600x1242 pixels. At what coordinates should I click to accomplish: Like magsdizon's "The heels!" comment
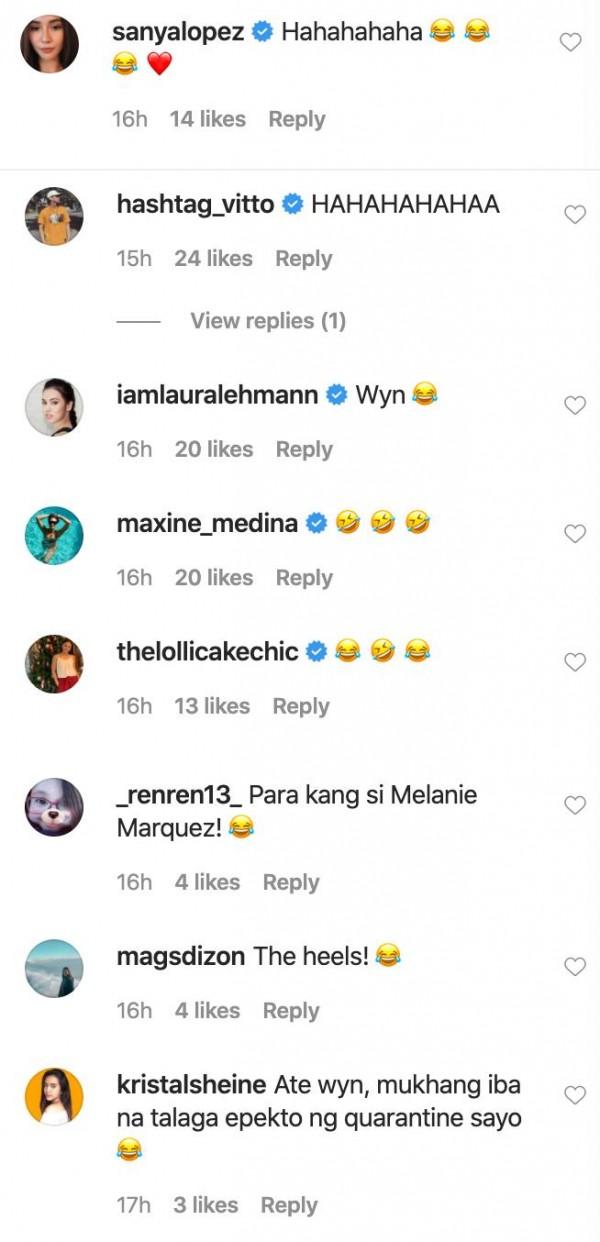click(574, 967)
